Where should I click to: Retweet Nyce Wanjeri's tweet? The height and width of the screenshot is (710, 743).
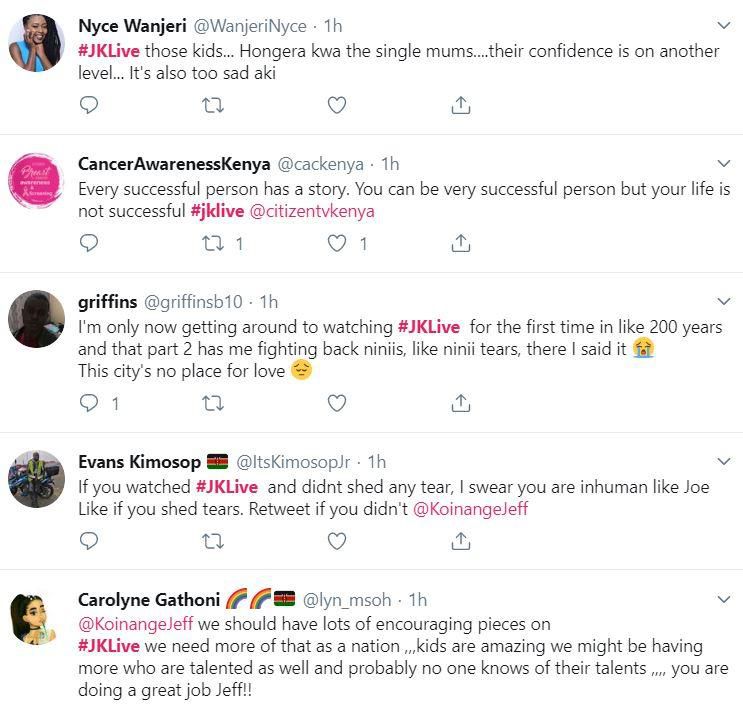212,104
